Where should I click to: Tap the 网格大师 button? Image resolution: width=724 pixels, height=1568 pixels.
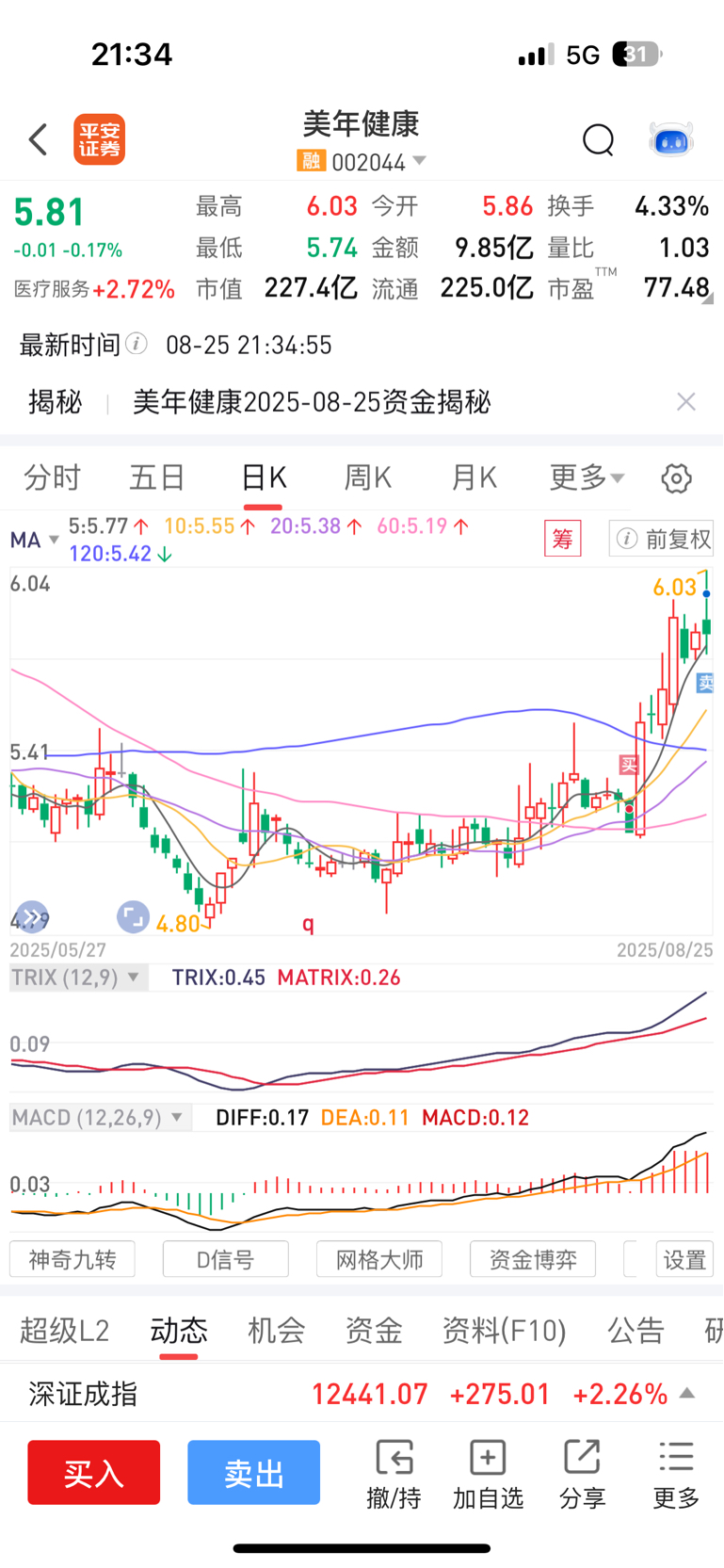(379, 1259)
